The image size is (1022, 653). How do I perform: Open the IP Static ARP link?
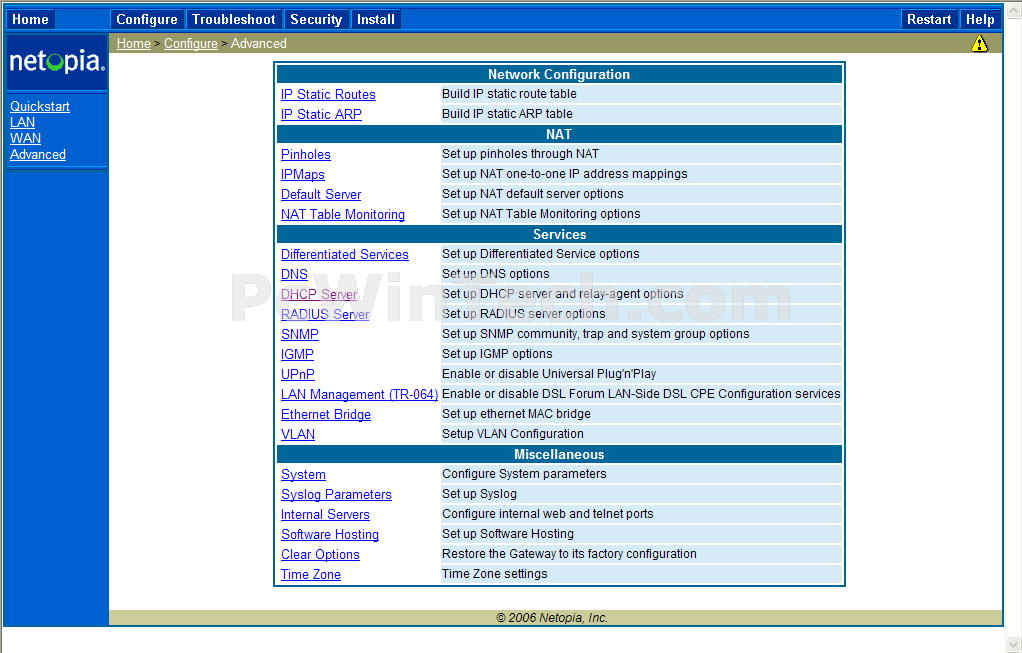point(321,114)
